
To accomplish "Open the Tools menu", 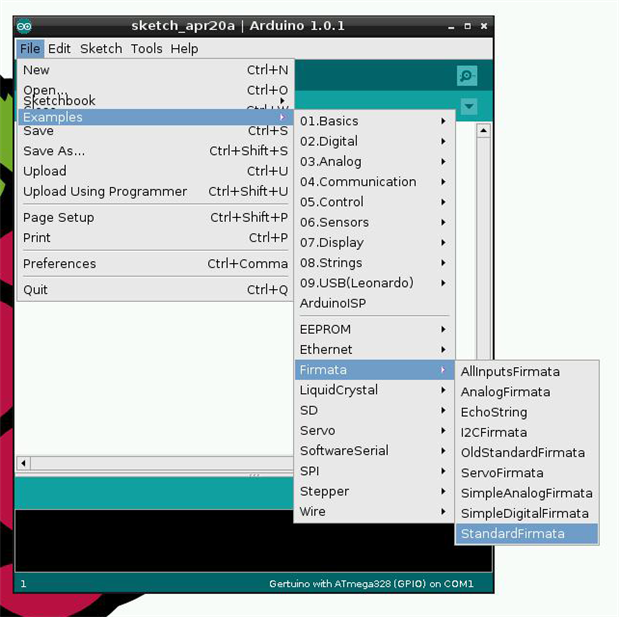I will (146, 49).
